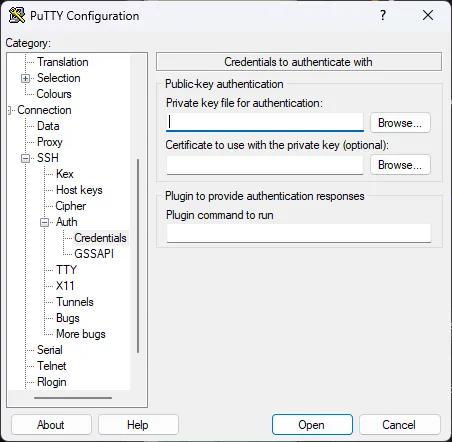Open the Host keys settings

(x=79, y=190)
